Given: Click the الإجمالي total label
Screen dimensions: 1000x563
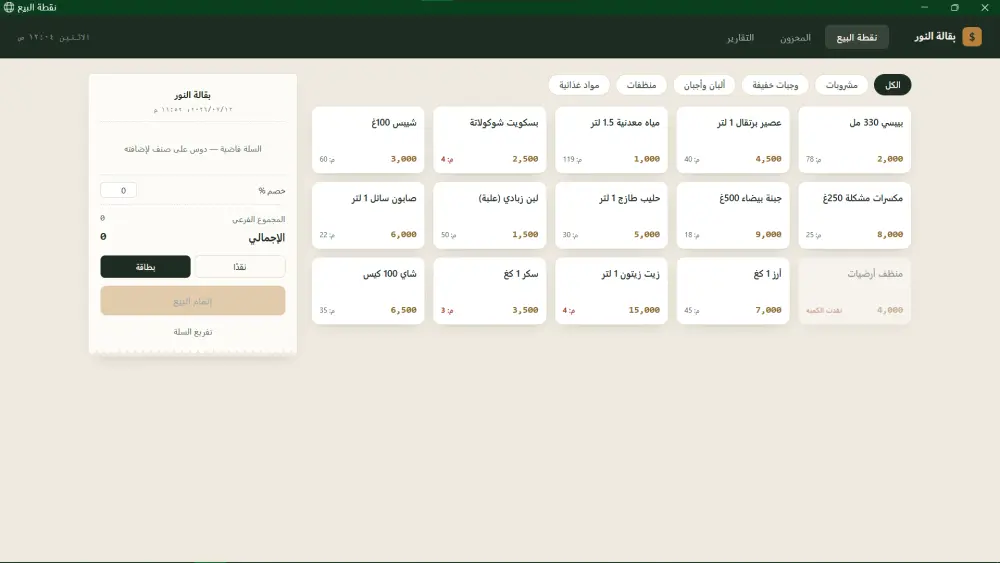Looking at the screenshot, I should (267, 237).
